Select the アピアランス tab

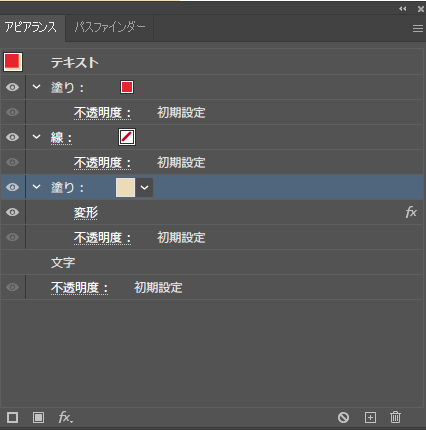[x=31, y=27]
